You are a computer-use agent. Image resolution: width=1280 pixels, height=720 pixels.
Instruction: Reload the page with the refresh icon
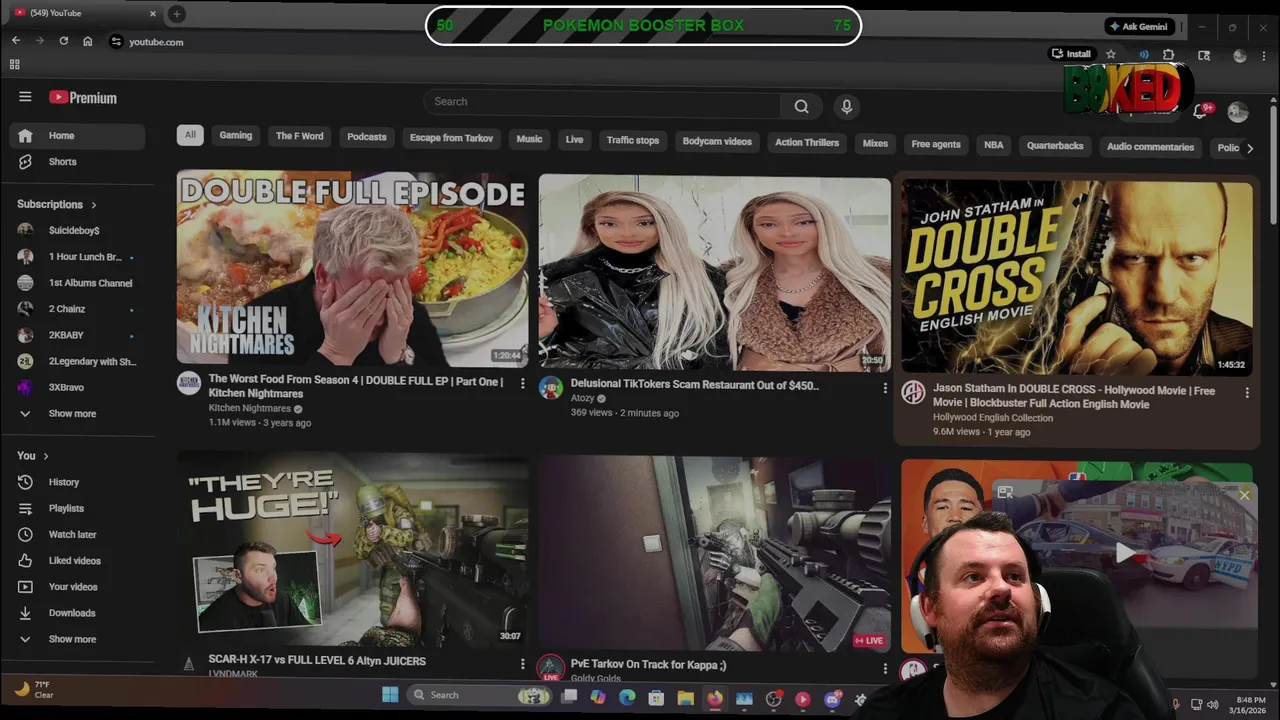(63, 41)
